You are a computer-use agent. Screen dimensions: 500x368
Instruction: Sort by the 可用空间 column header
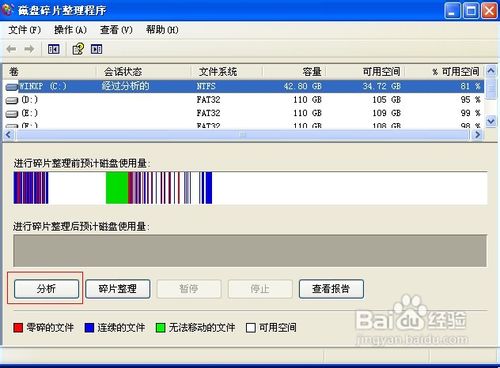coord(366,71)
